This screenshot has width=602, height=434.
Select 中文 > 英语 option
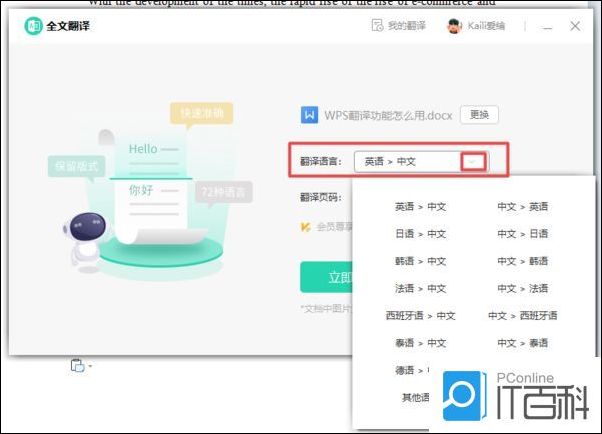(x=522, y=207)
